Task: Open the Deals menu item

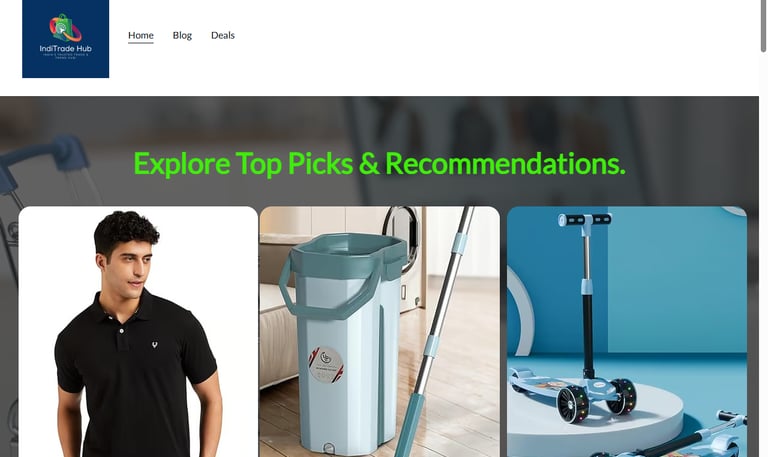Action: click(x=223, y=35)
